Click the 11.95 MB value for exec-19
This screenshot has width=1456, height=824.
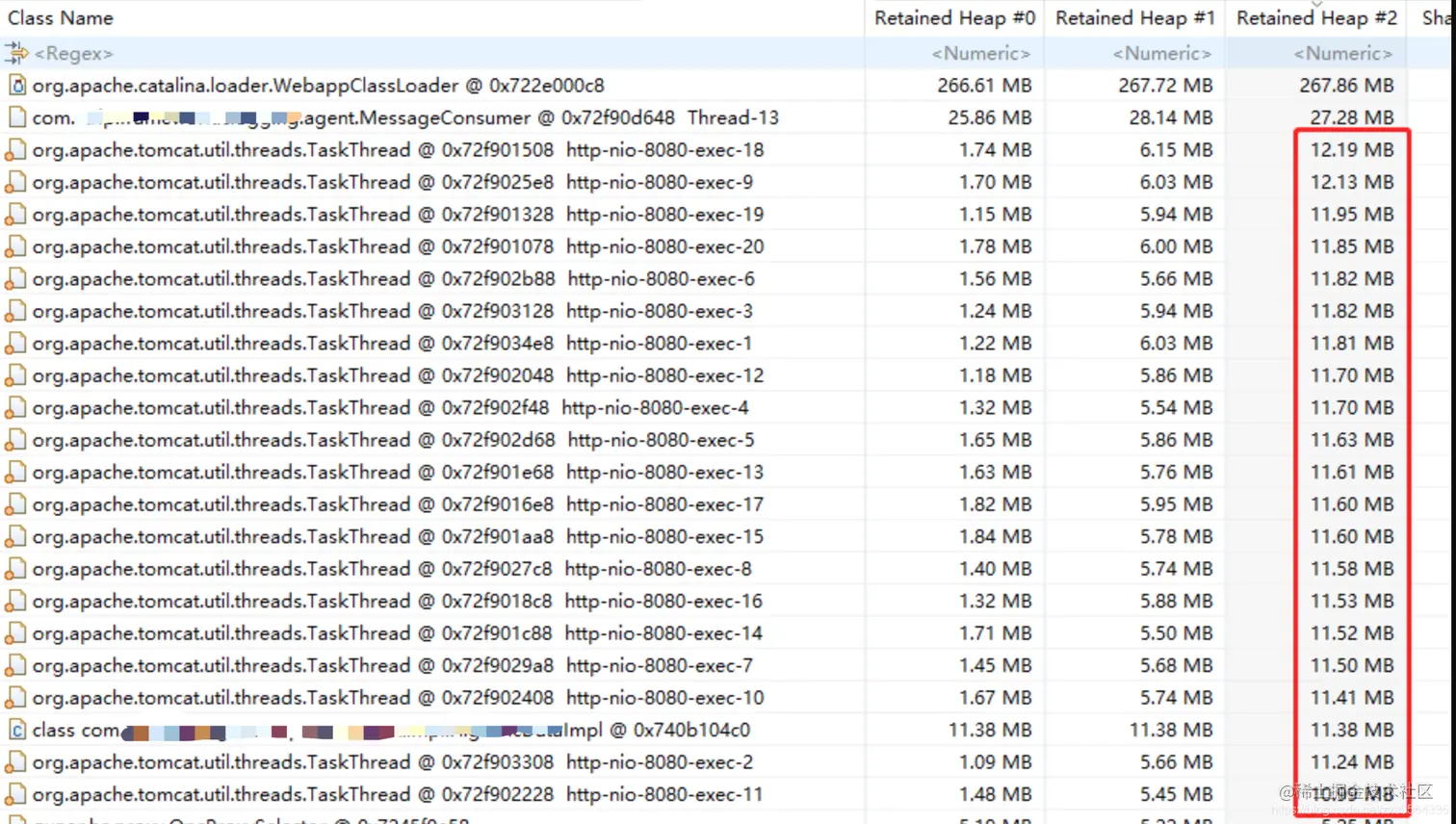tap(1352, 215)
